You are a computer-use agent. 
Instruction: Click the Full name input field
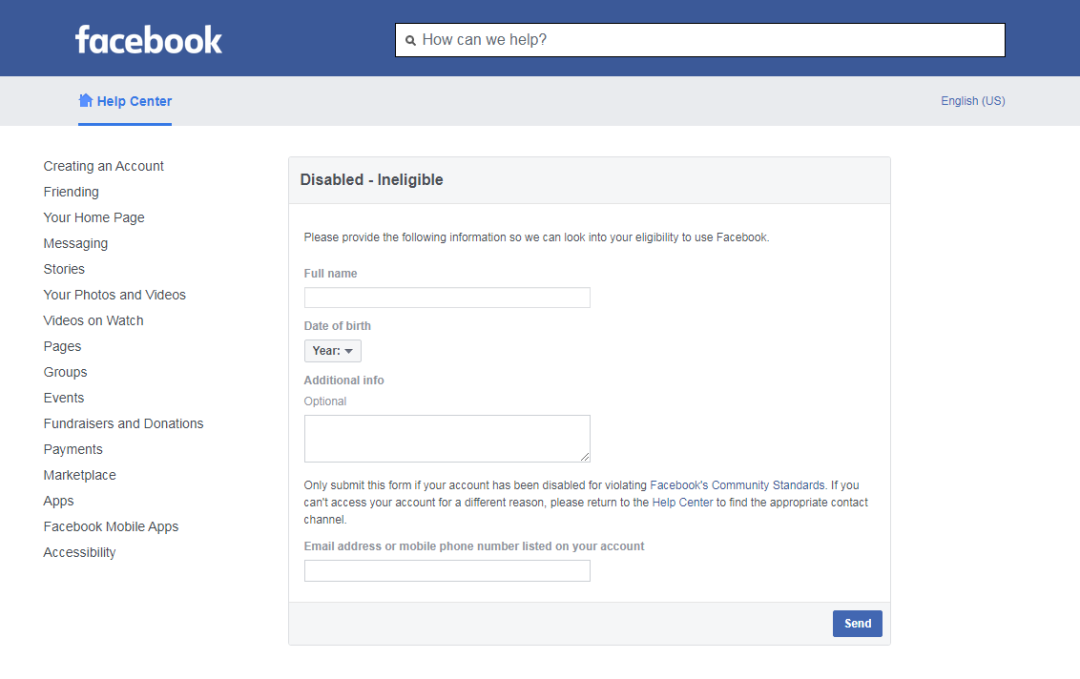(x=447, y=298)
